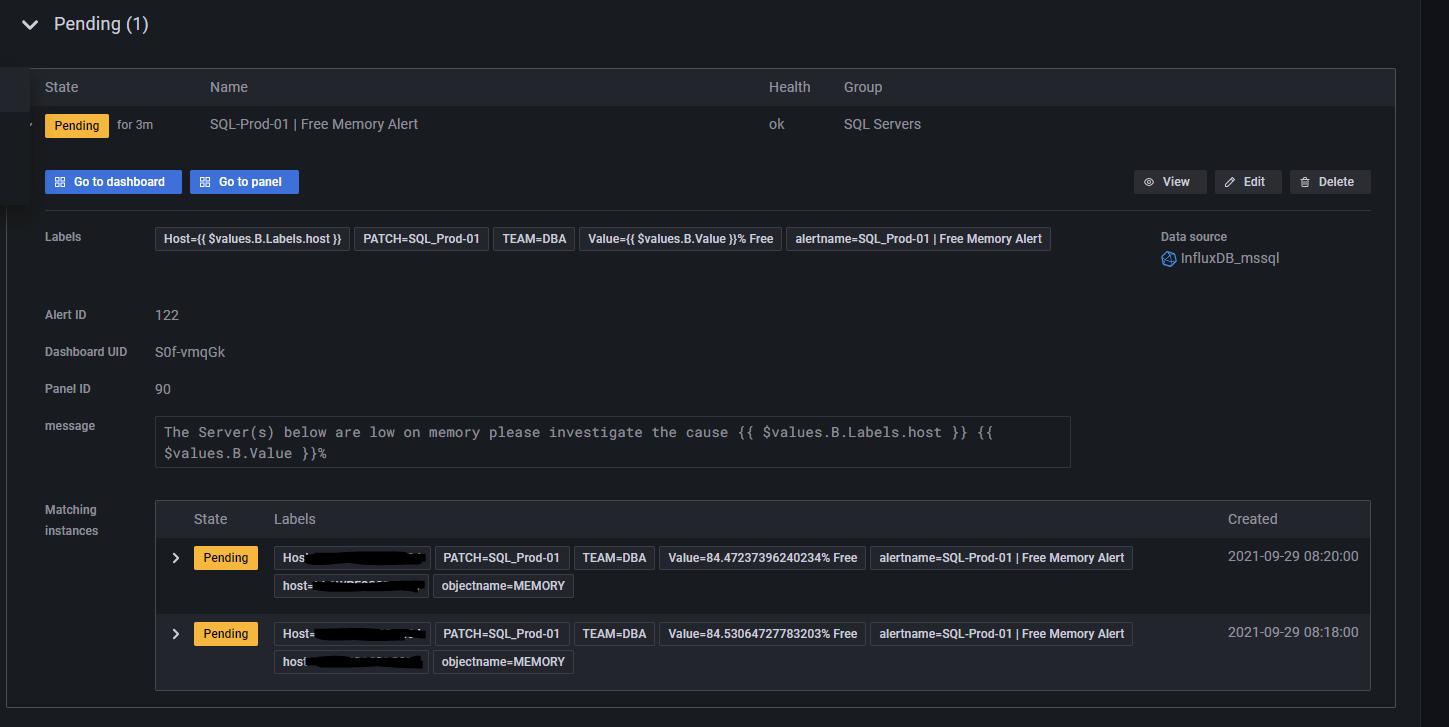Expand the second pending instance created 08:18:00

(x=176, y=634)
